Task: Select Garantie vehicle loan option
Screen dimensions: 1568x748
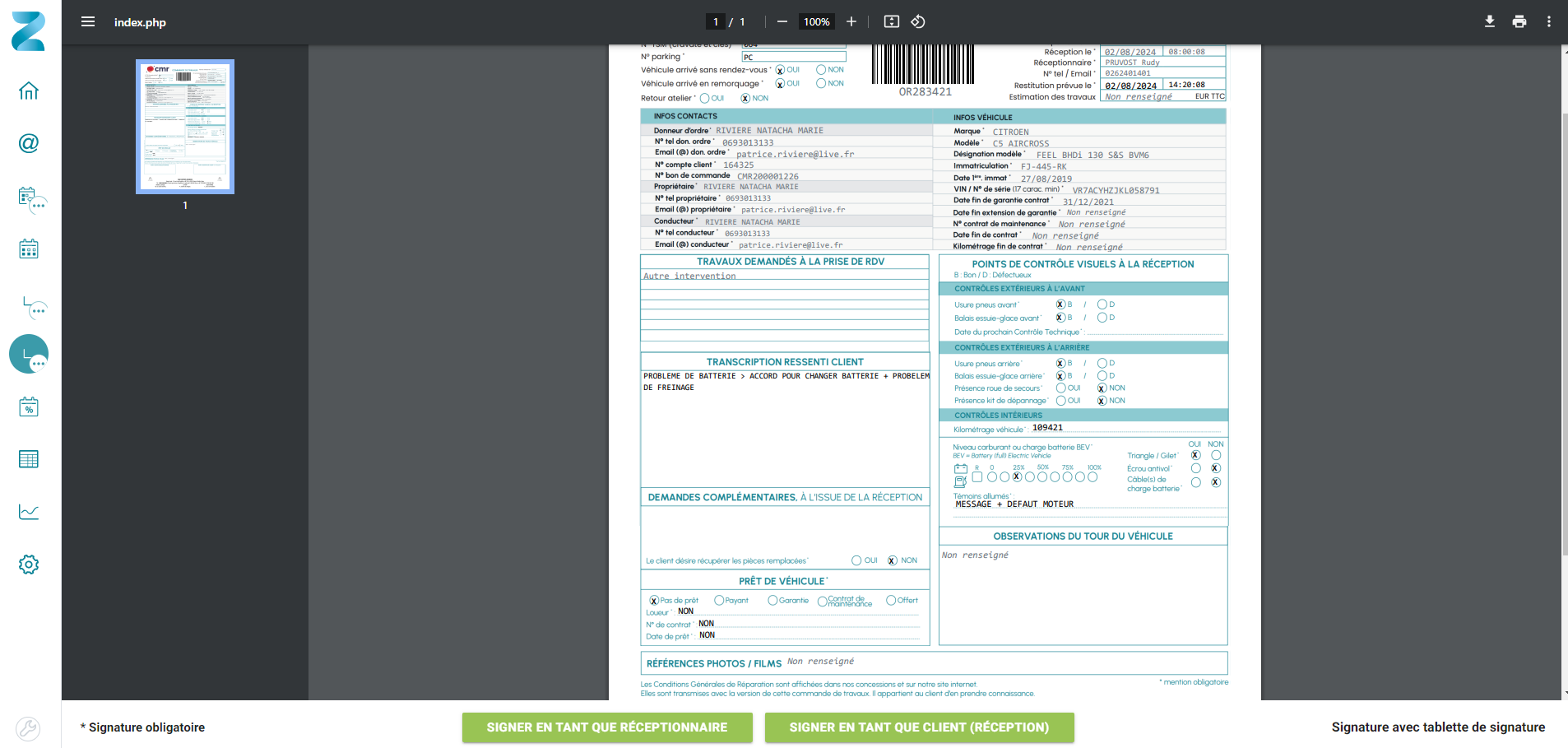Action: pyautogui.click(x=772, y=601)
